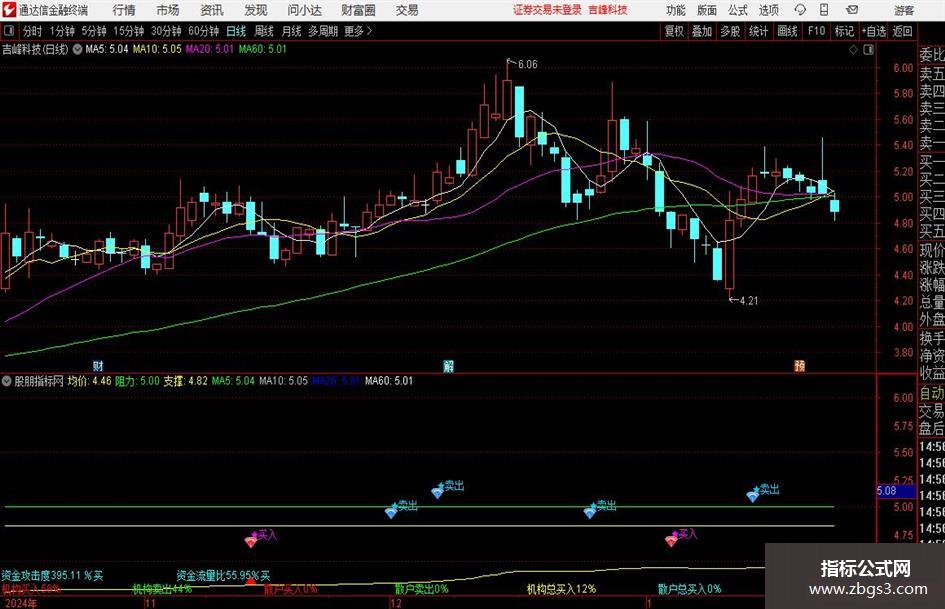Click the 标记 toolbar button
The width and height of the screenshot is (945, 609).
point(844,31)
